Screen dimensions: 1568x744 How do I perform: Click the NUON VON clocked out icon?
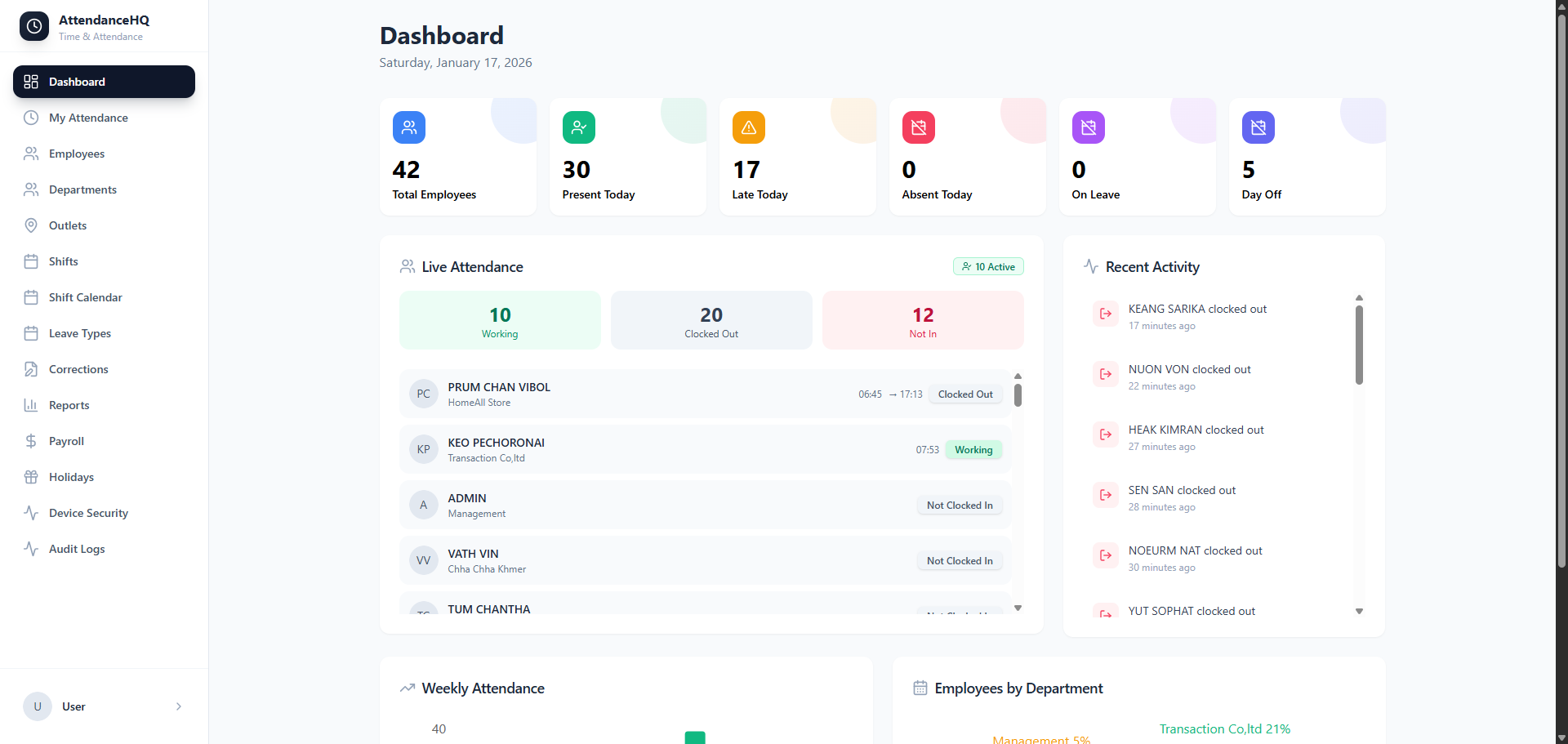pos(1106,374)
